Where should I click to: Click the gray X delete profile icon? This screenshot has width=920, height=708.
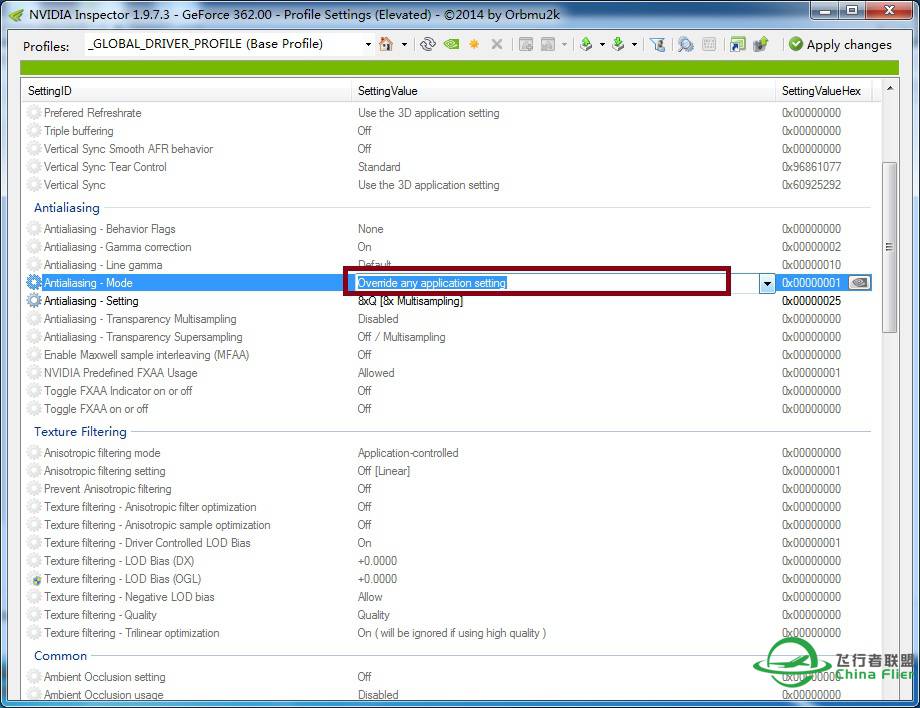coord(497,44)
